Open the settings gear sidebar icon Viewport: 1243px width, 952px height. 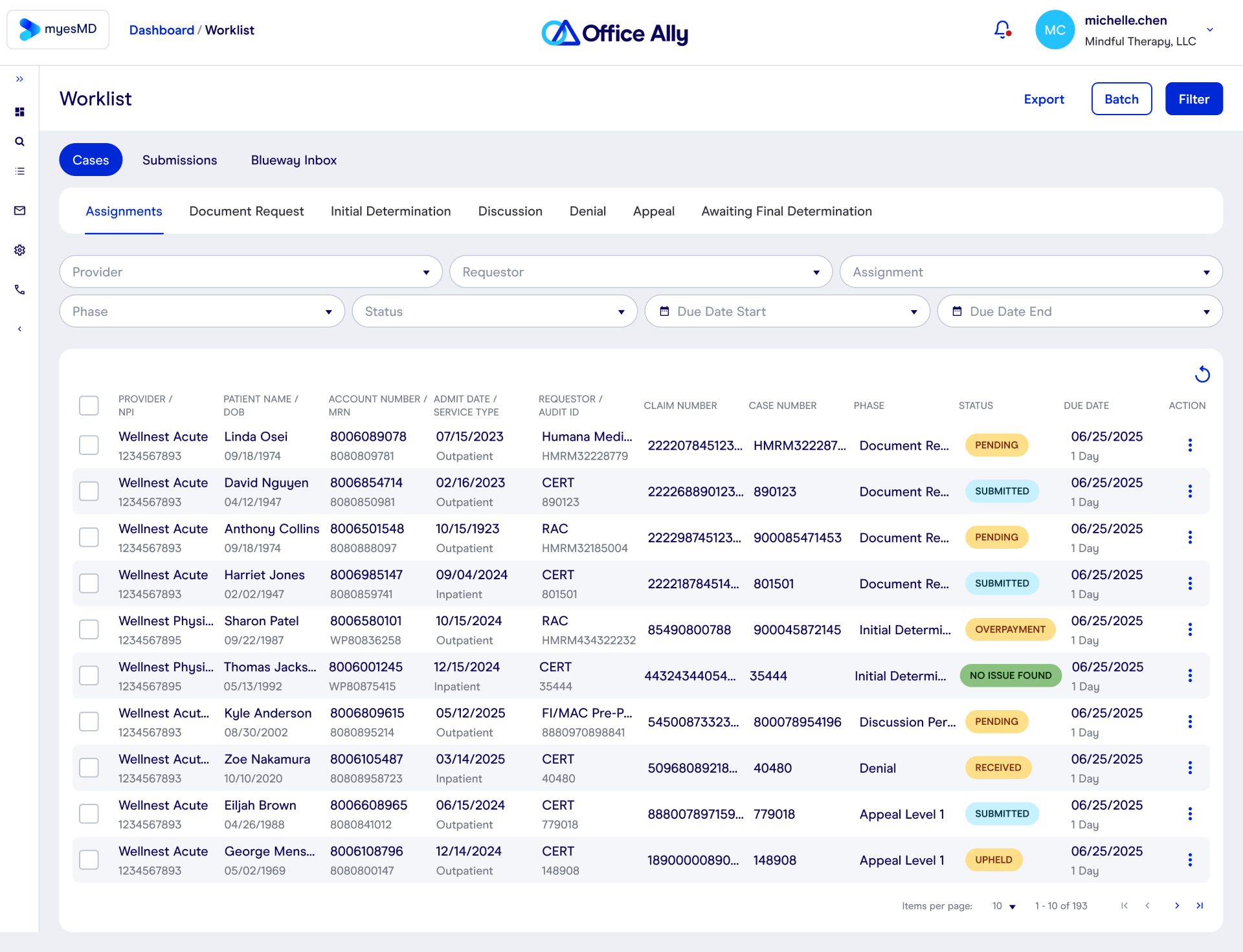pos(19,250)
